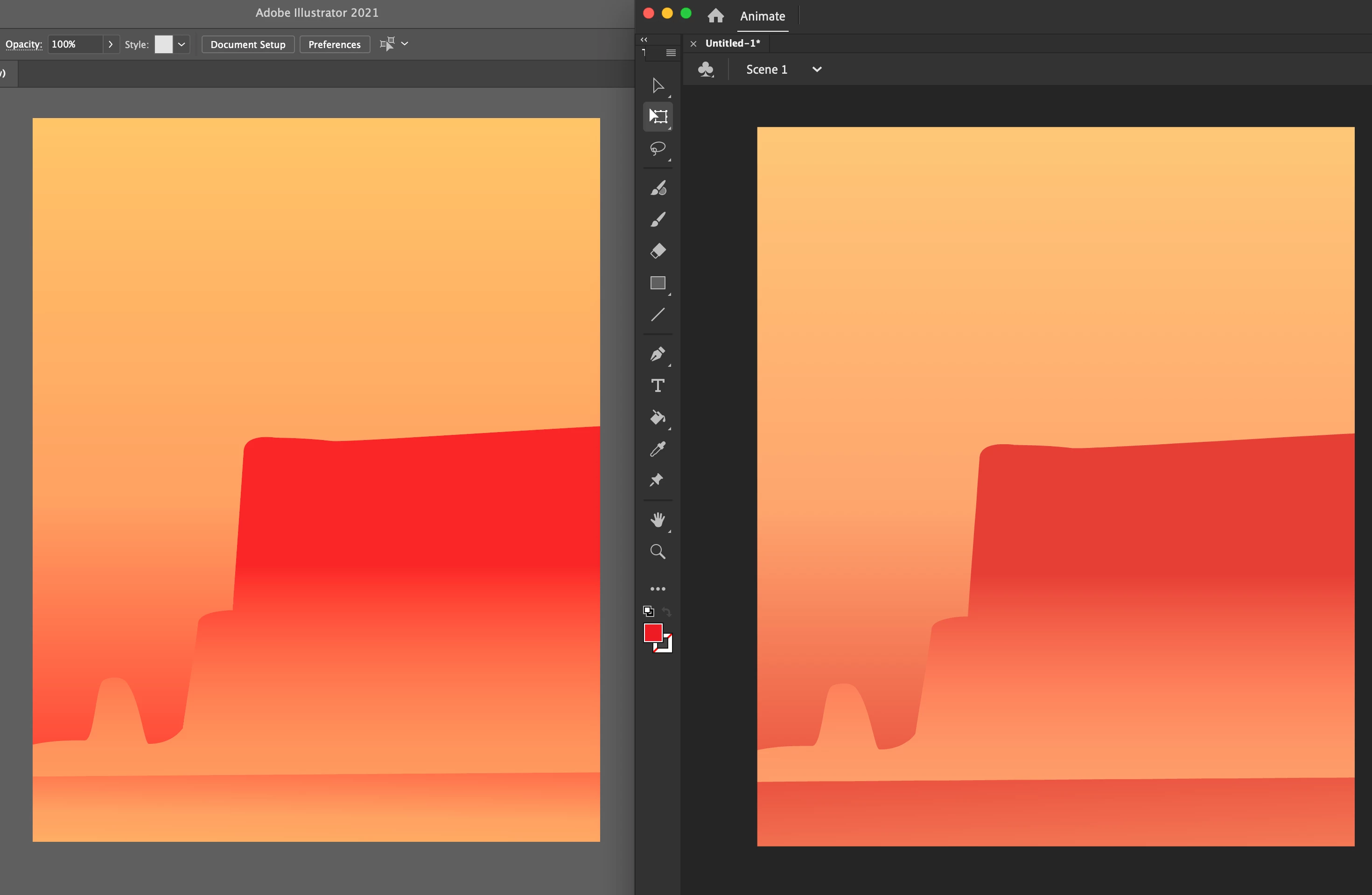Choose the Eyedropper tool
The width and height of the screenshot is (1372, 895).
658,449
